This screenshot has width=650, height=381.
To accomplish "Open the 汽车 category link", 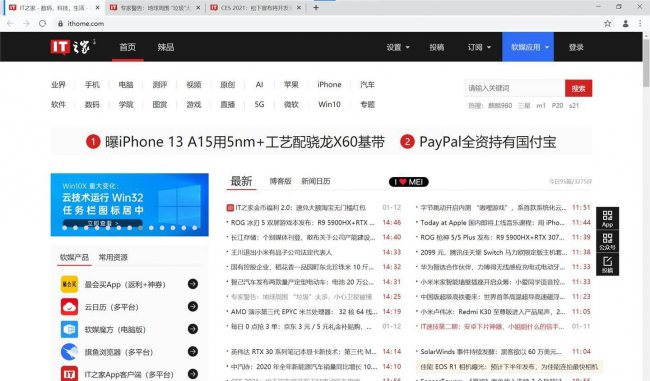I will 367,85.
